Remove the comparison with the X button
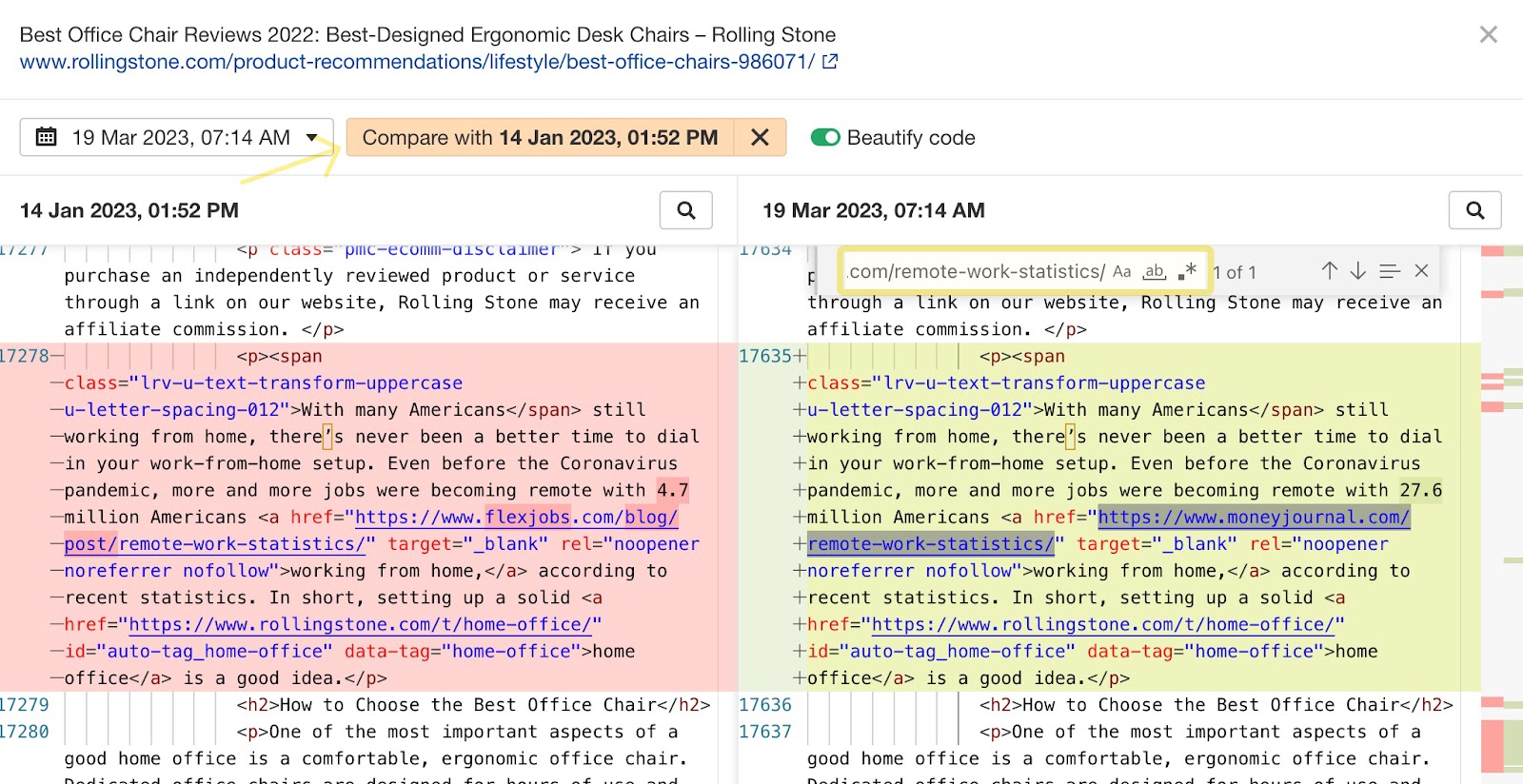The height and width of the screenshot is (784, 1523). [x=760, y=137]
